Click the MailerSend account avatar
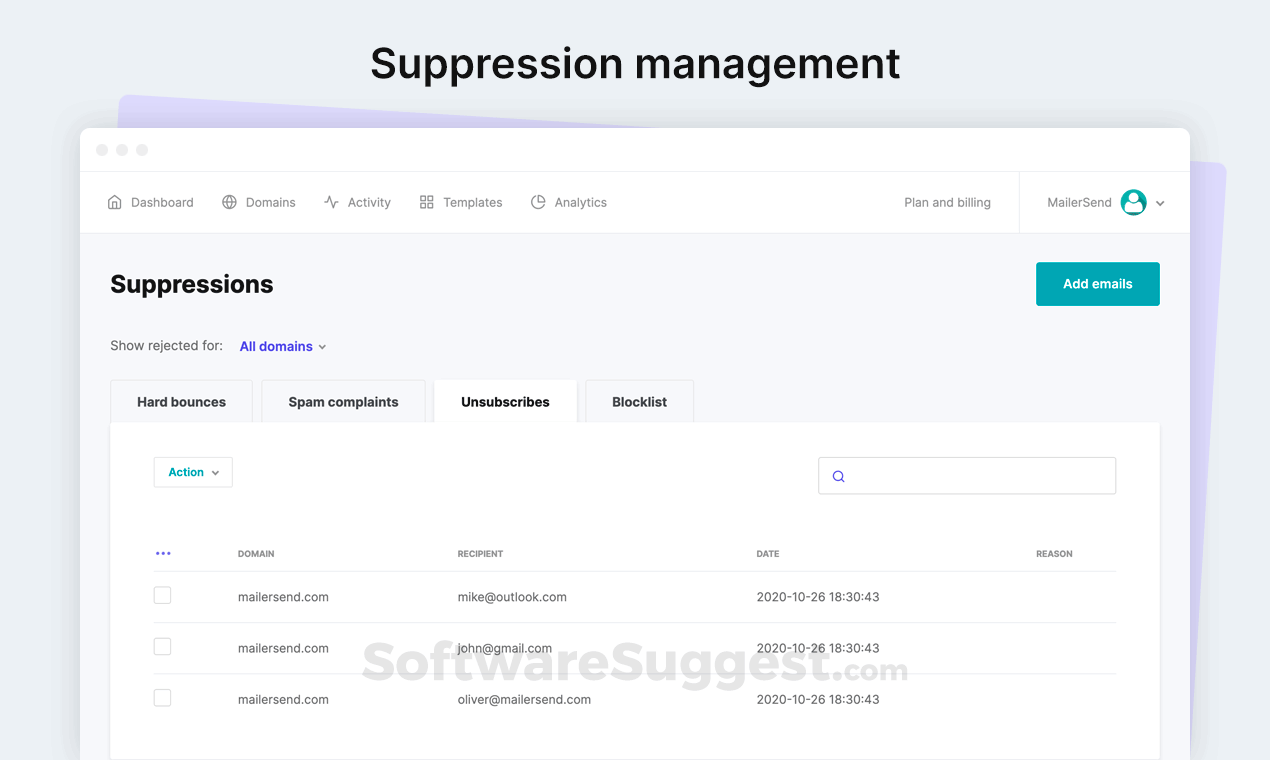Image resolution: width=1270 pixels, height=760 pixels. (x=1133, y=202)
